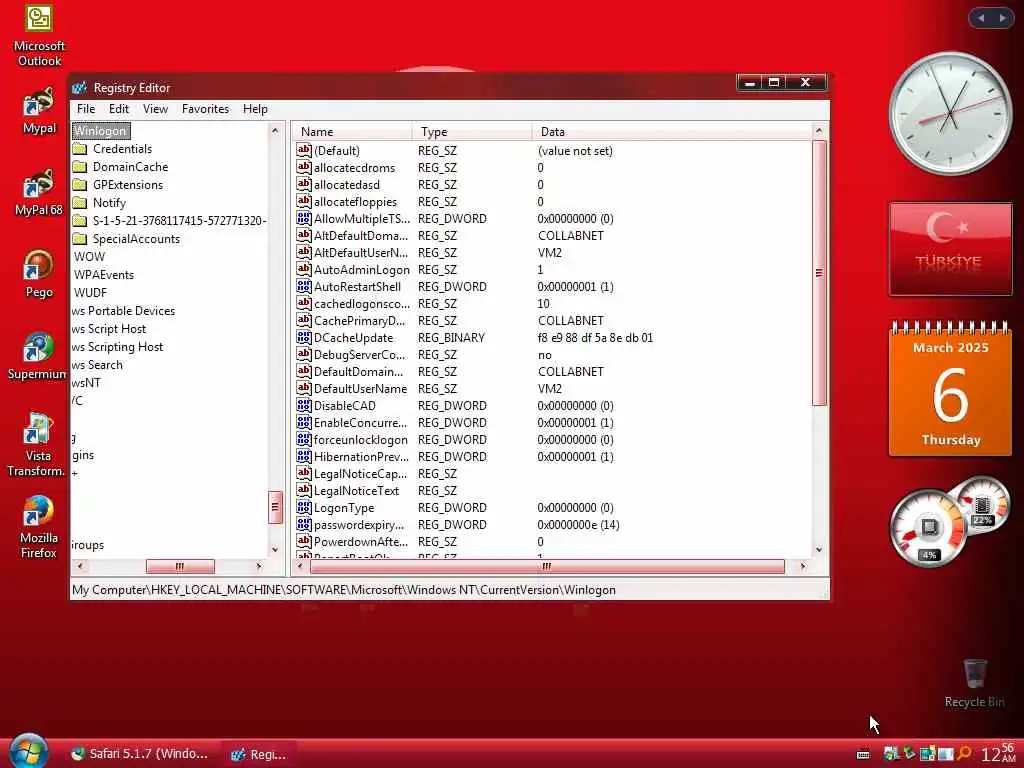This screenshot has width=1024, height=768.
Task: Select the allocatecdroms value
Action: click(x=355, y=168)
